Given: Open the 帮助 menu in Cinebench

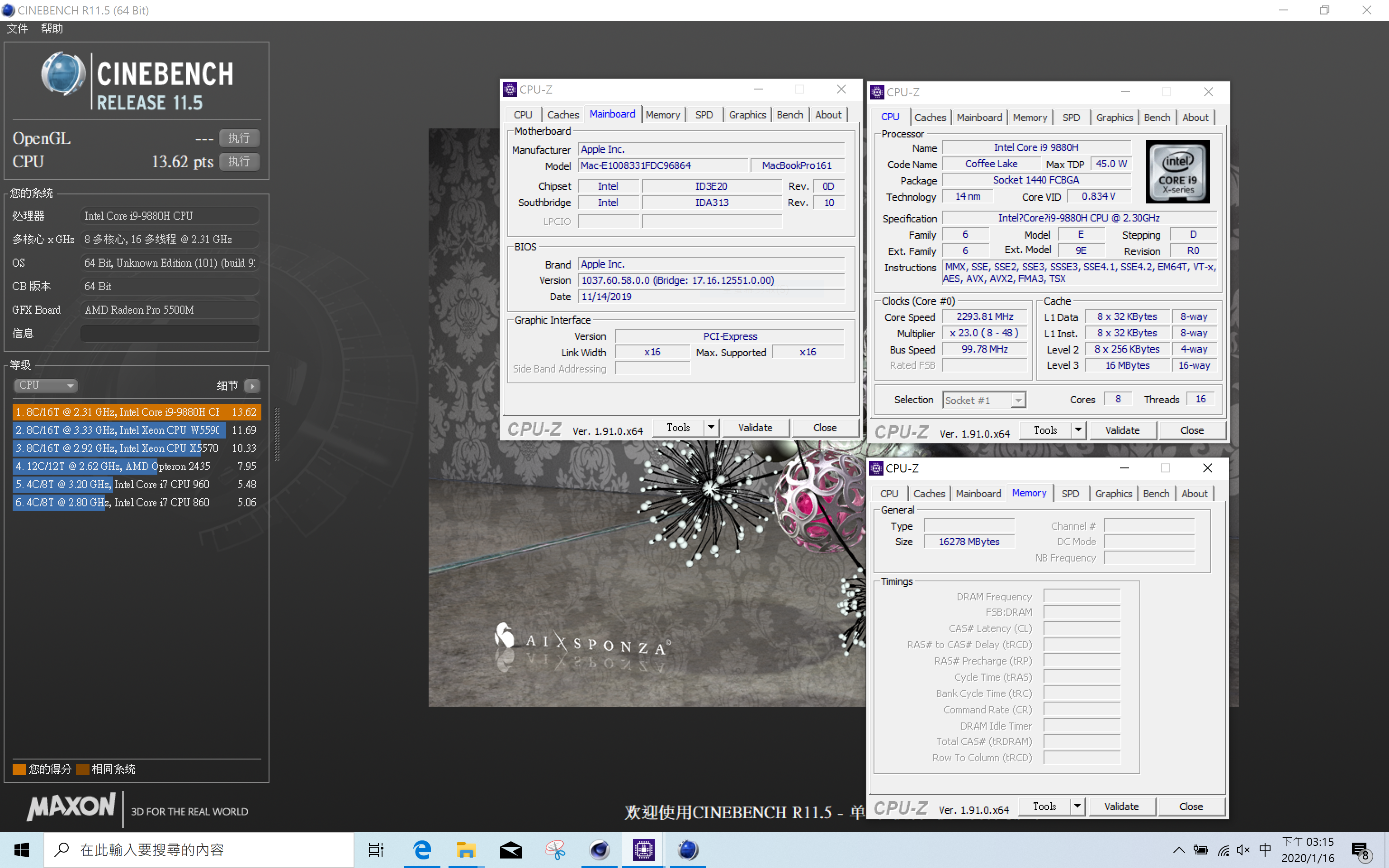Looking at the screenshot, I should click(x=52, y=28).
